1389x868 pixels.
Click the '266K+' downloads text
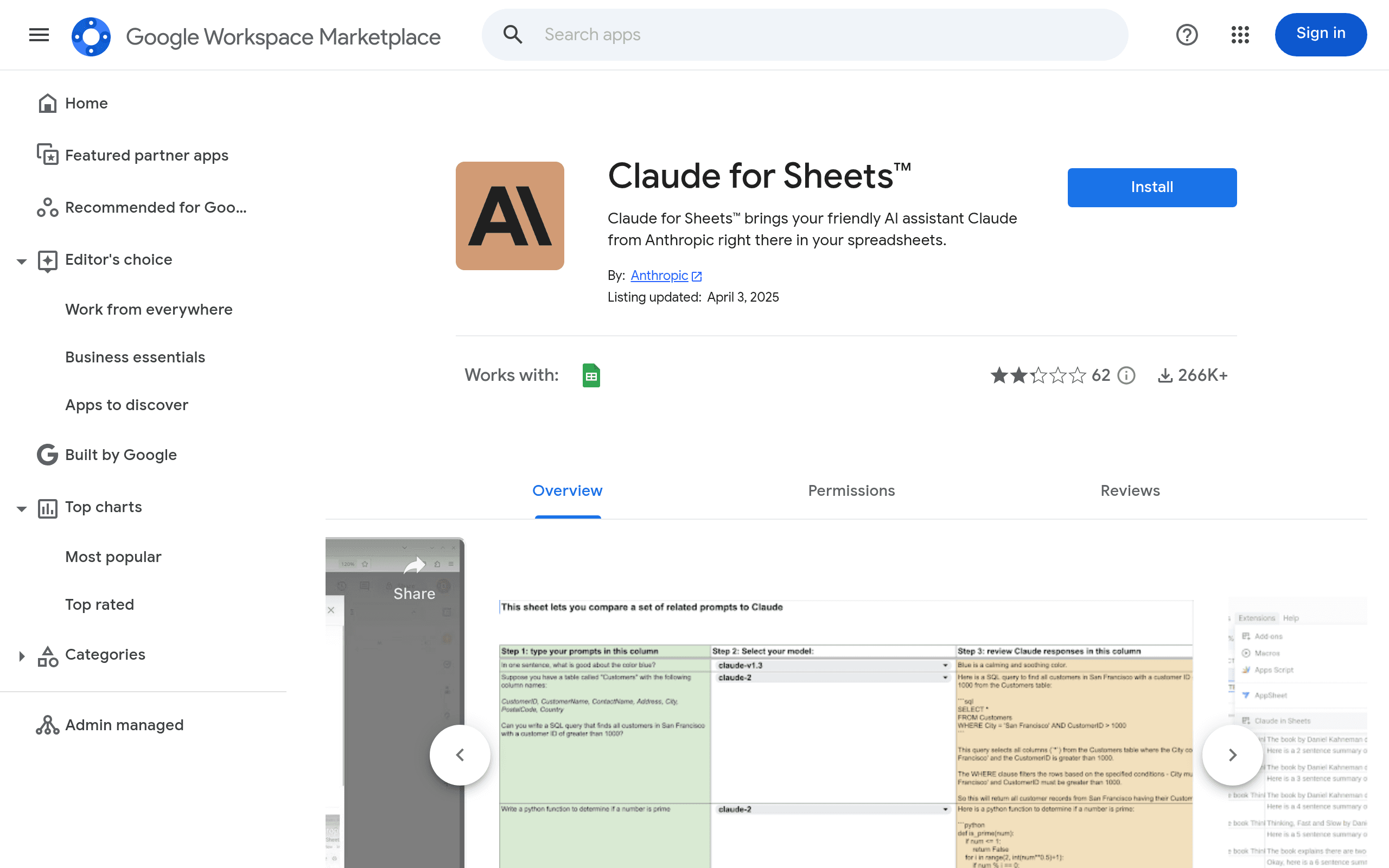click(x=1202, y=375)
